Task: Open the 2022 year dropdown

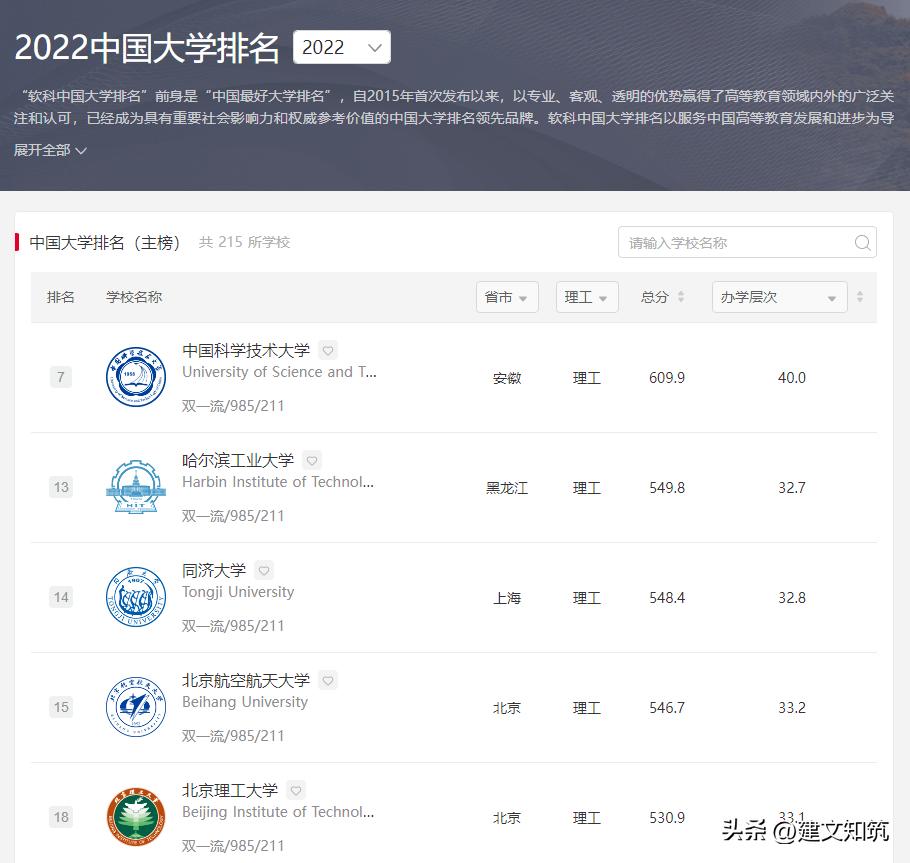Action: (342, 46)
